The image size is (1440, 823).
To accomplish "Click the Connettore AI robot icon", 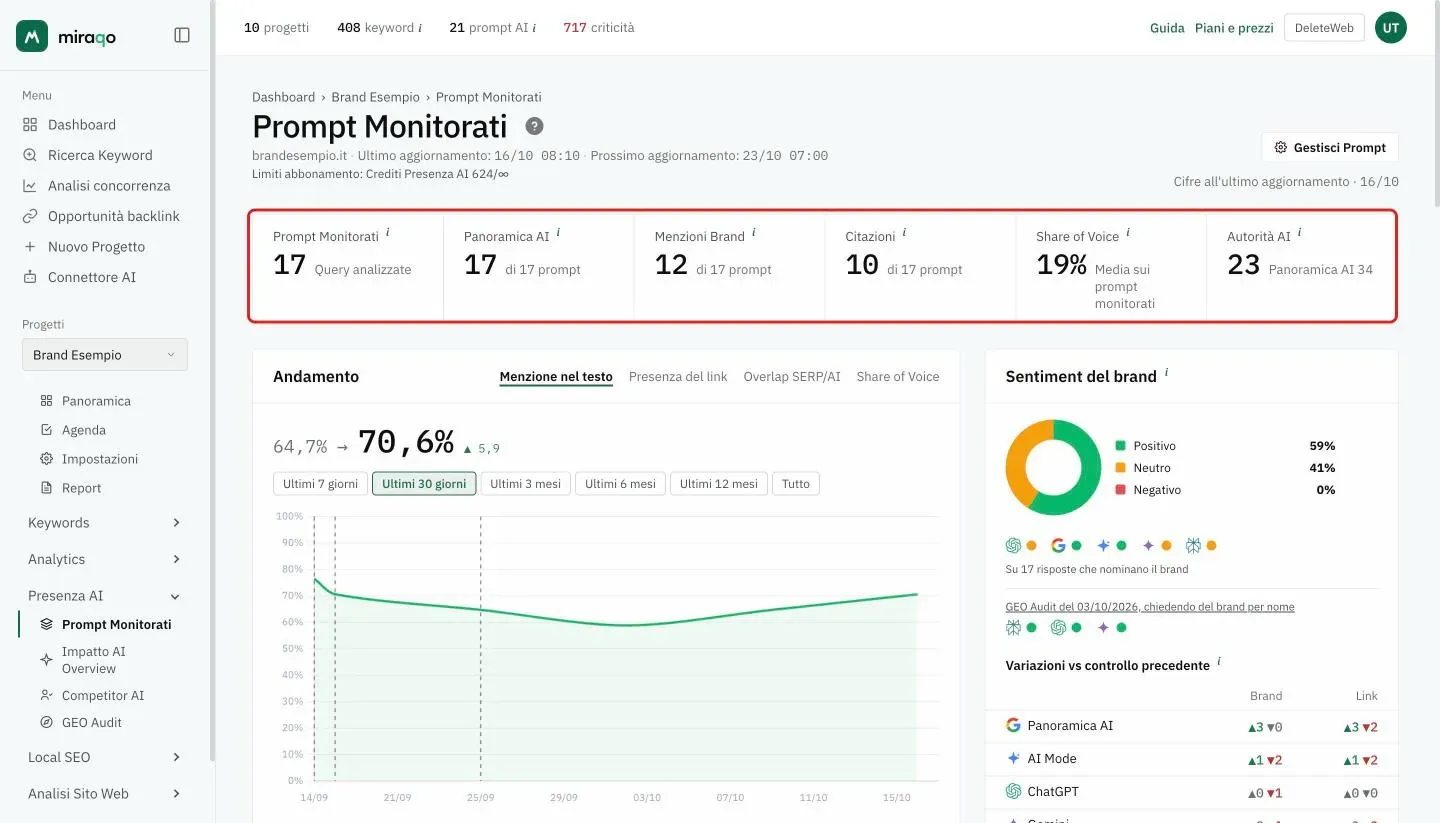I will [x=30, y=277].
